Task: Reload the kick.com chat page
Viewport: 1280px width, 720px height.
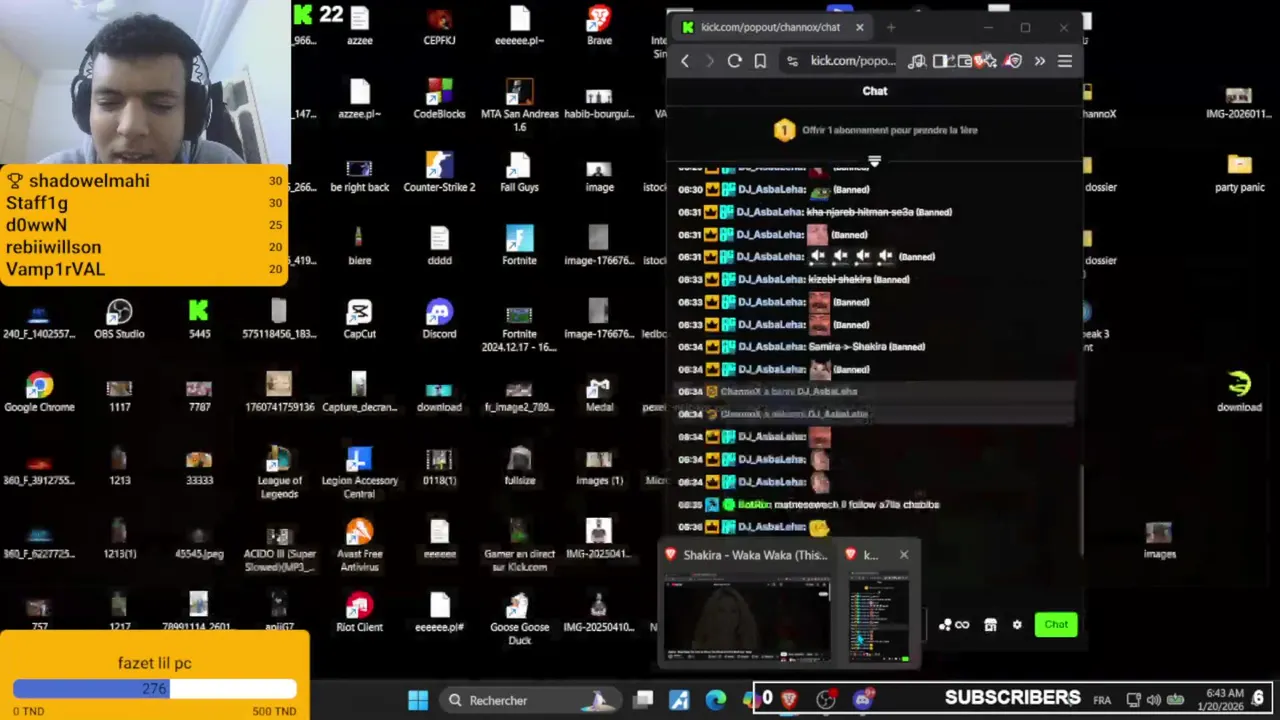Action: pyautogui.click(x=734, y=61)
